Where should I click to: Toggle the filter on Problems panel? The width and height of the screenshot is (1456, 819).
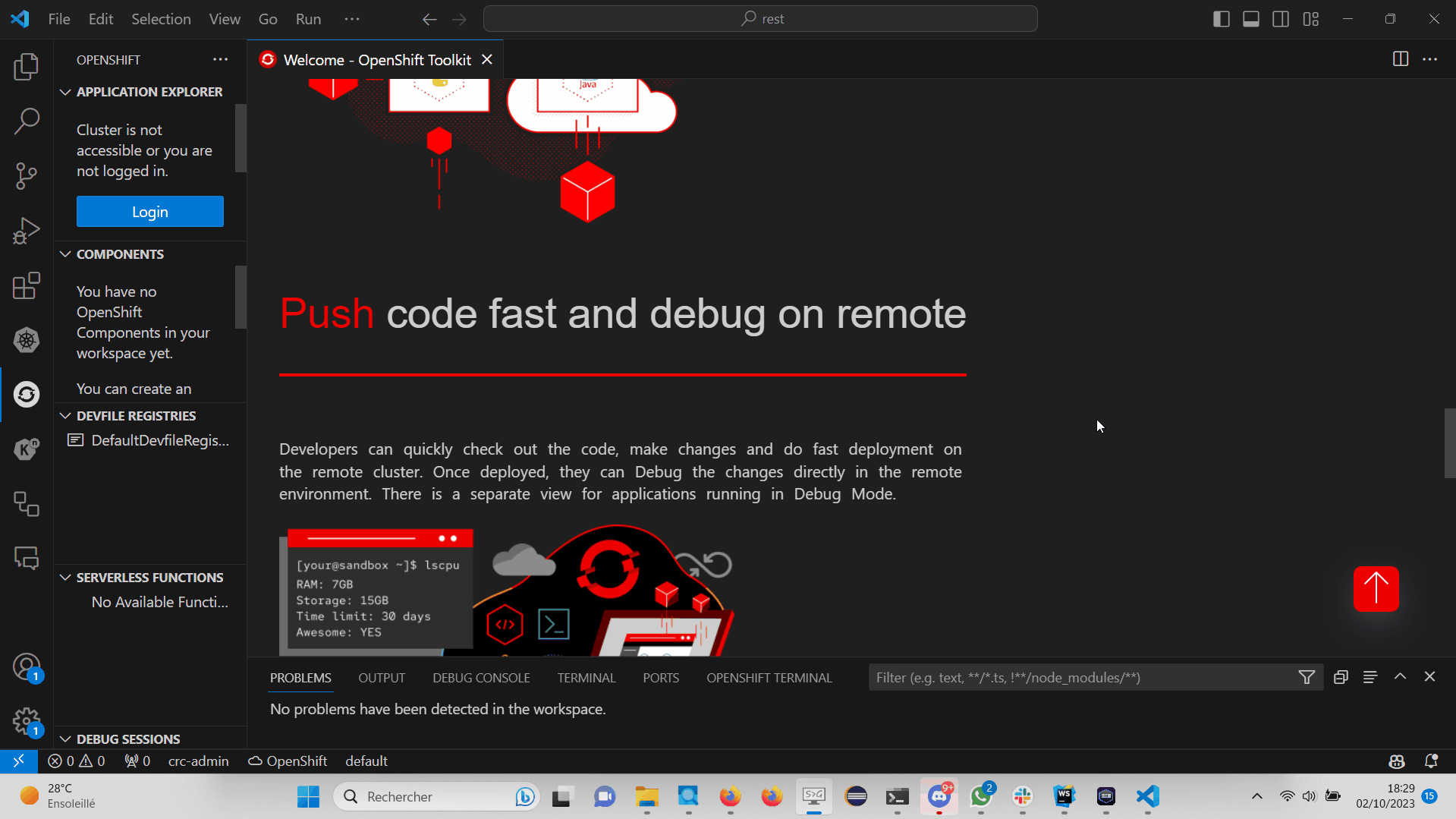coord(1307,676)
